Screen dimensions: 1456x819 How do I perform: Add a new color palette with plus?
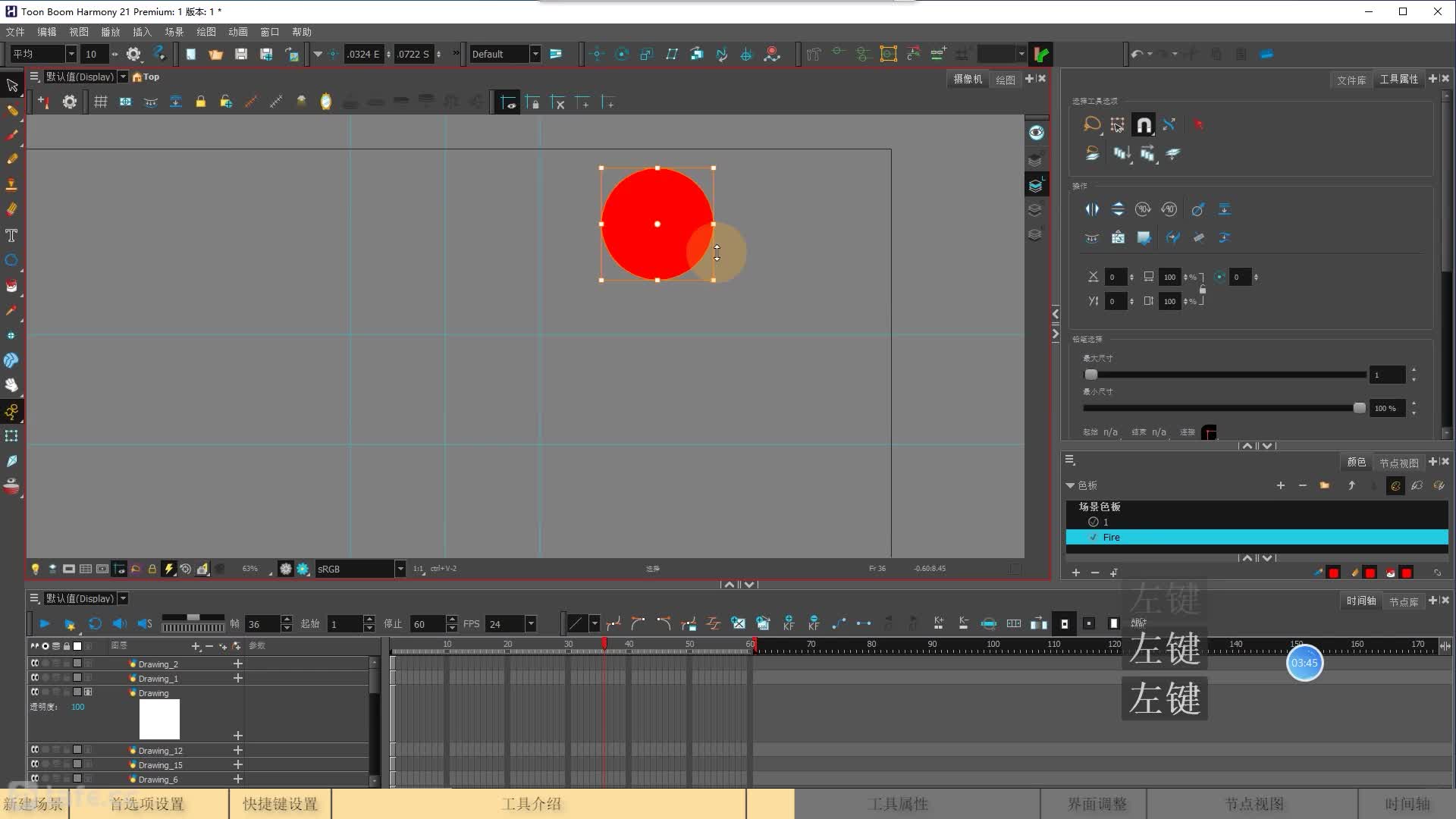(x=1281, y=485)
